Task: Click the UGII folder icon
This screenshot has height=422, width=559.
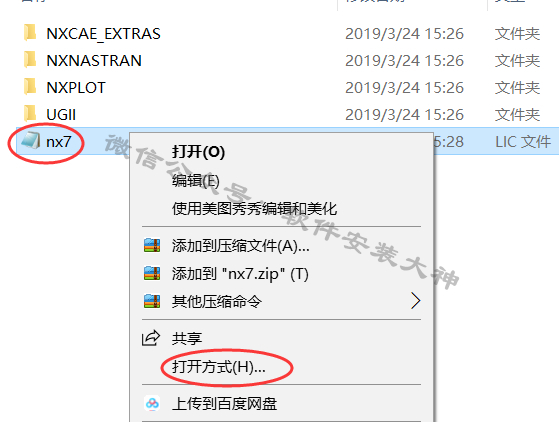Action: pos(30,114)
